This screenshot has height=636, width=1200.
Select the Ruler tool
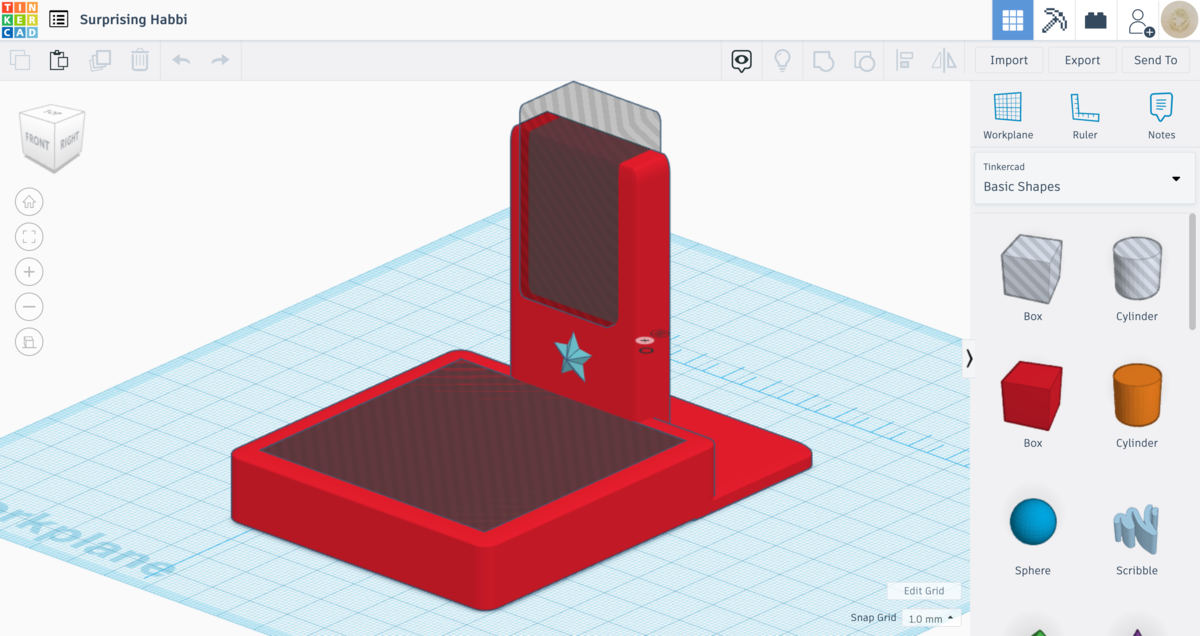(1084, 115)
